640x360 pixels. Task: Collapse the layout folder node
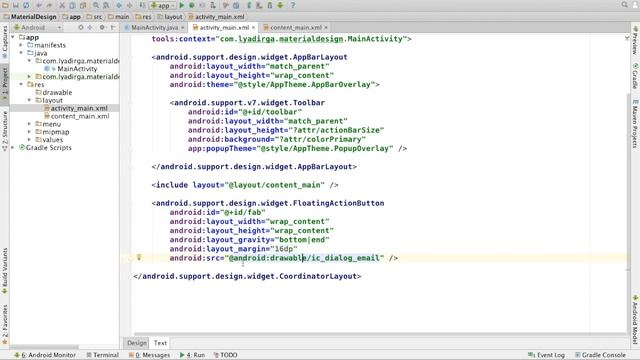pos(29,100)
